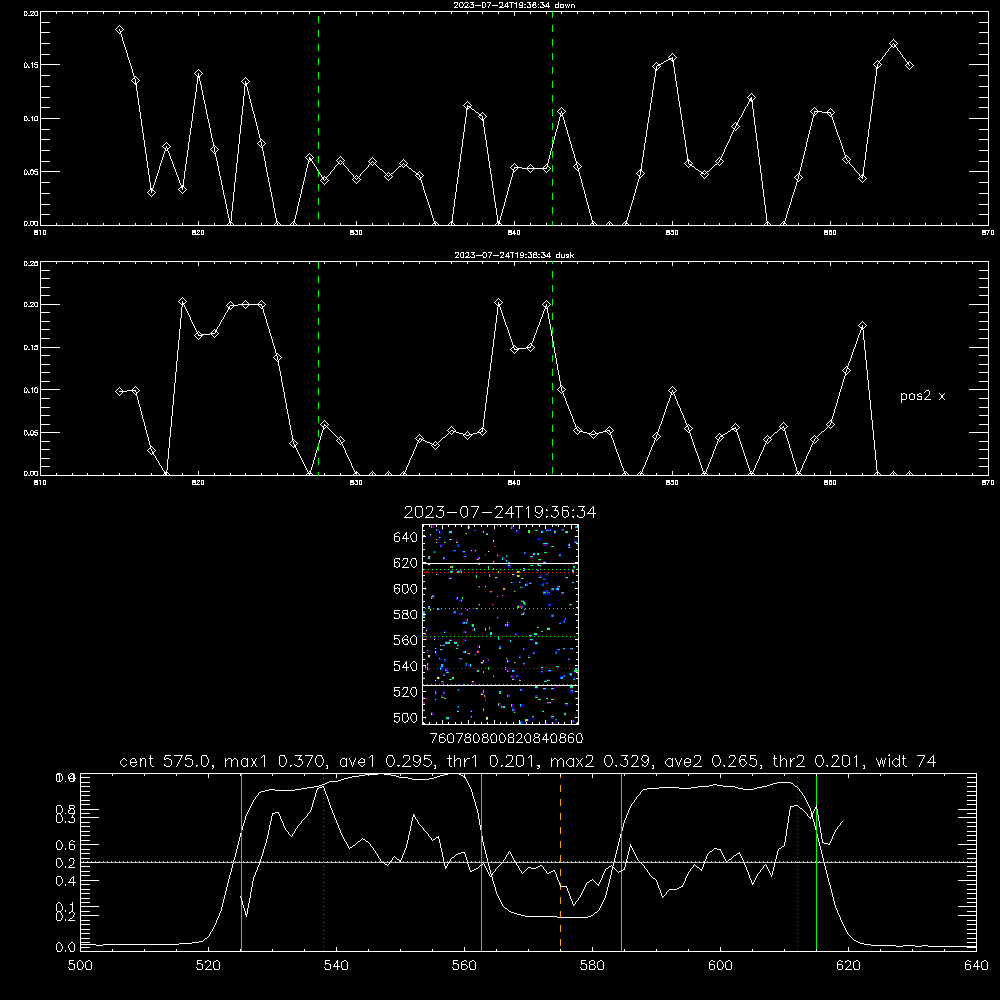The width and height of the screenshot is (1000, 1000).
Task: Click x-axis label '520' of bottom plot
Action: [208, 966]
